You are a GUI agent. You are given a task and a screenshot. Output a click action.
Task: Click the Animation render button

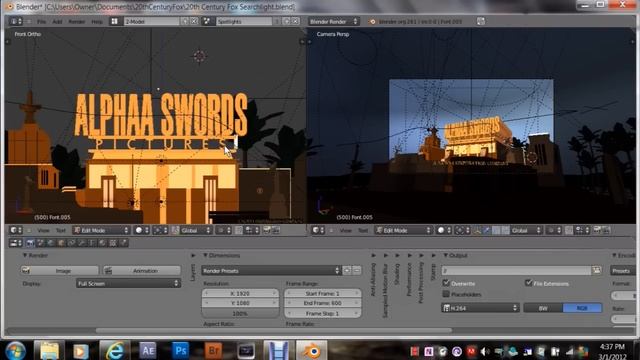pyautogui.click(x=142, y=271)
